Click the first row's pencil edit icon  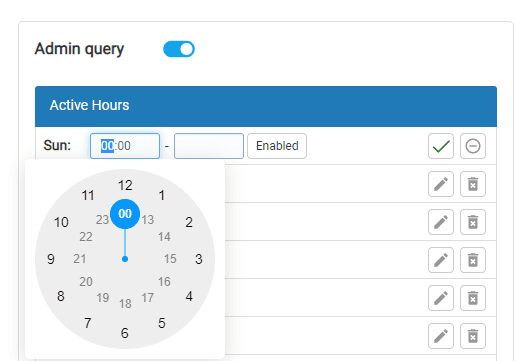point(441,184)
